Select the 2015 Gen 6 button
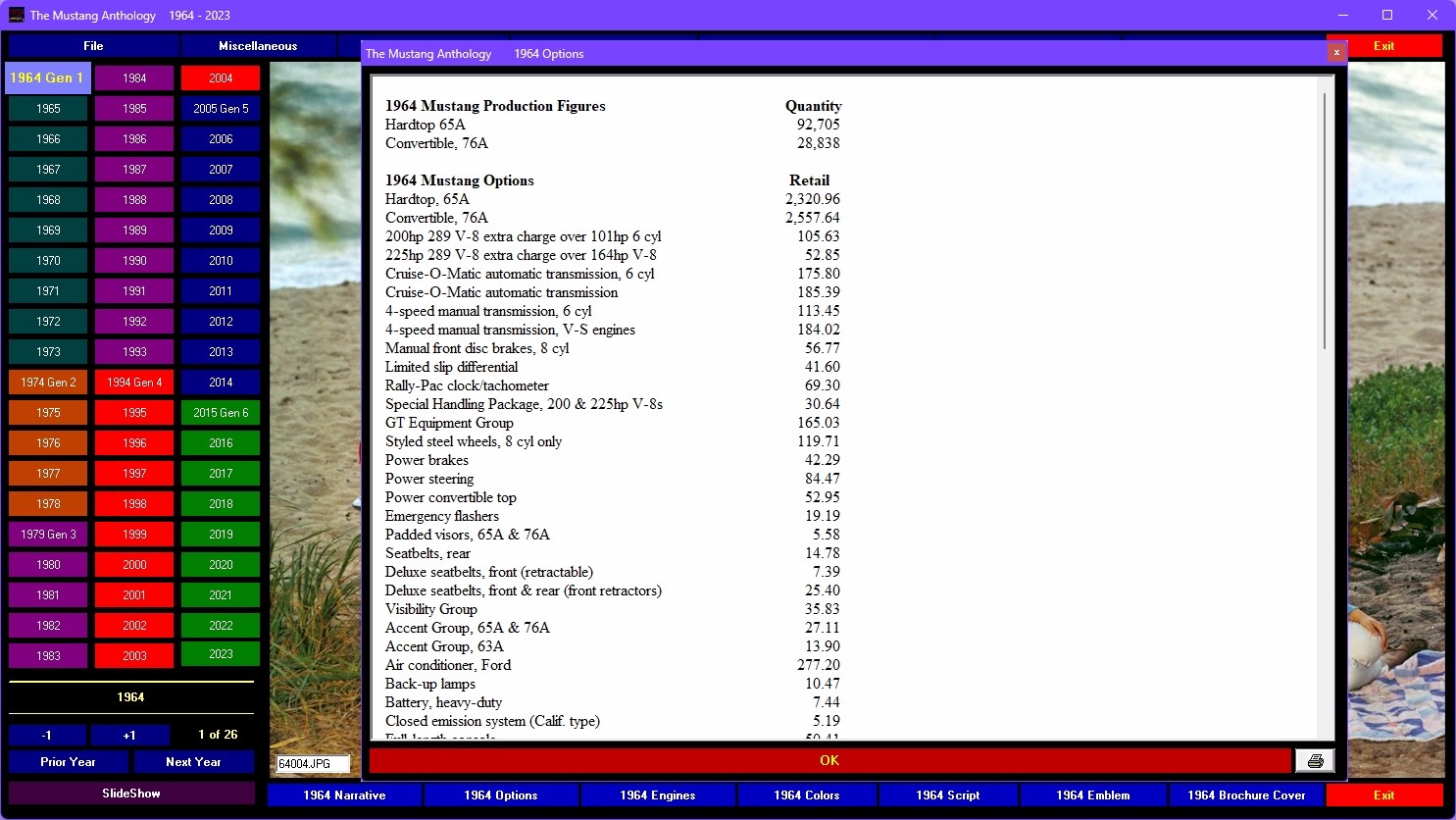 [221, 413]
